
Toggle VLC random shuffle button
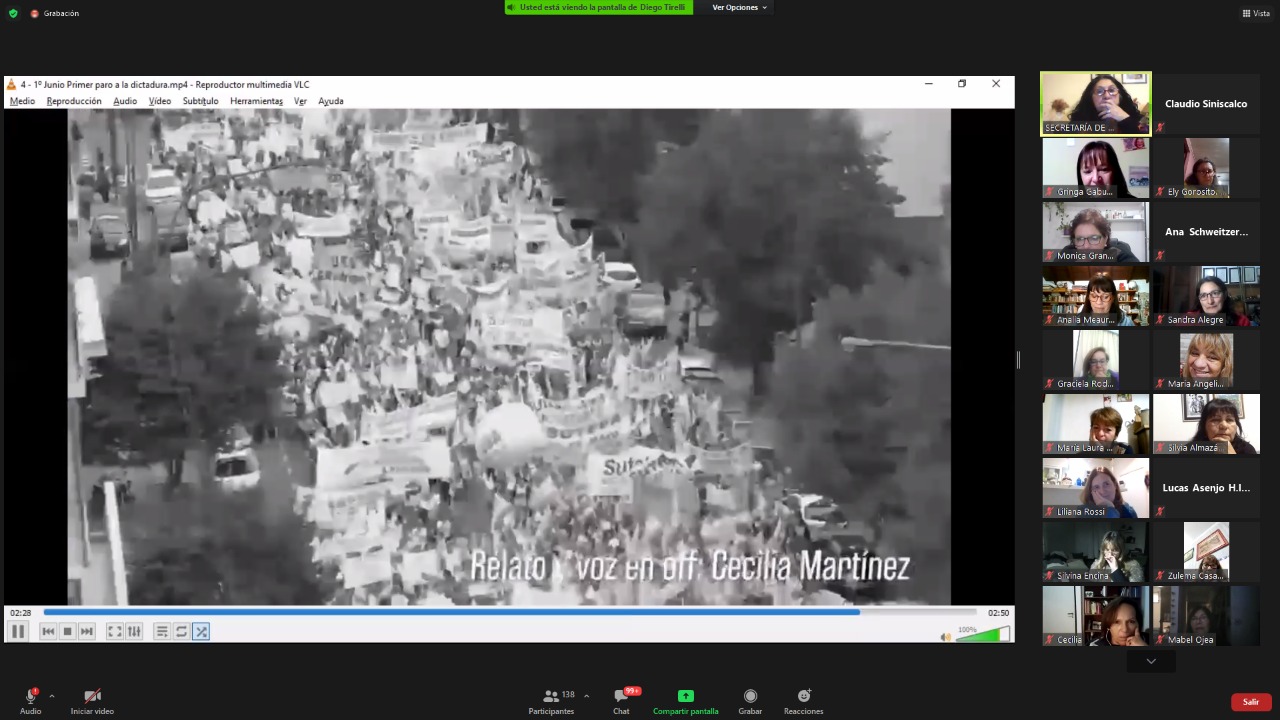pos(201,631)
